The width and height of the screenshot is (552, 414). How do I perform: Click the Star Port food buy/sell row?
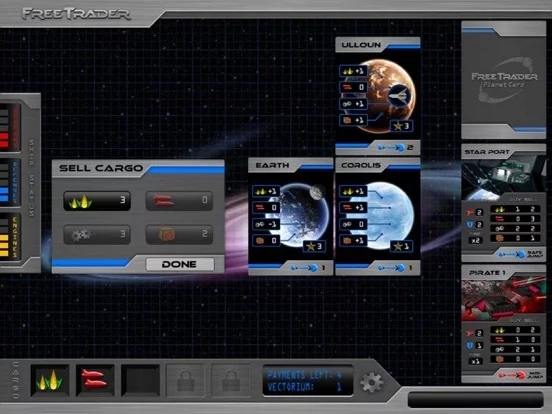pyautogui.click(x=515, y=209)
